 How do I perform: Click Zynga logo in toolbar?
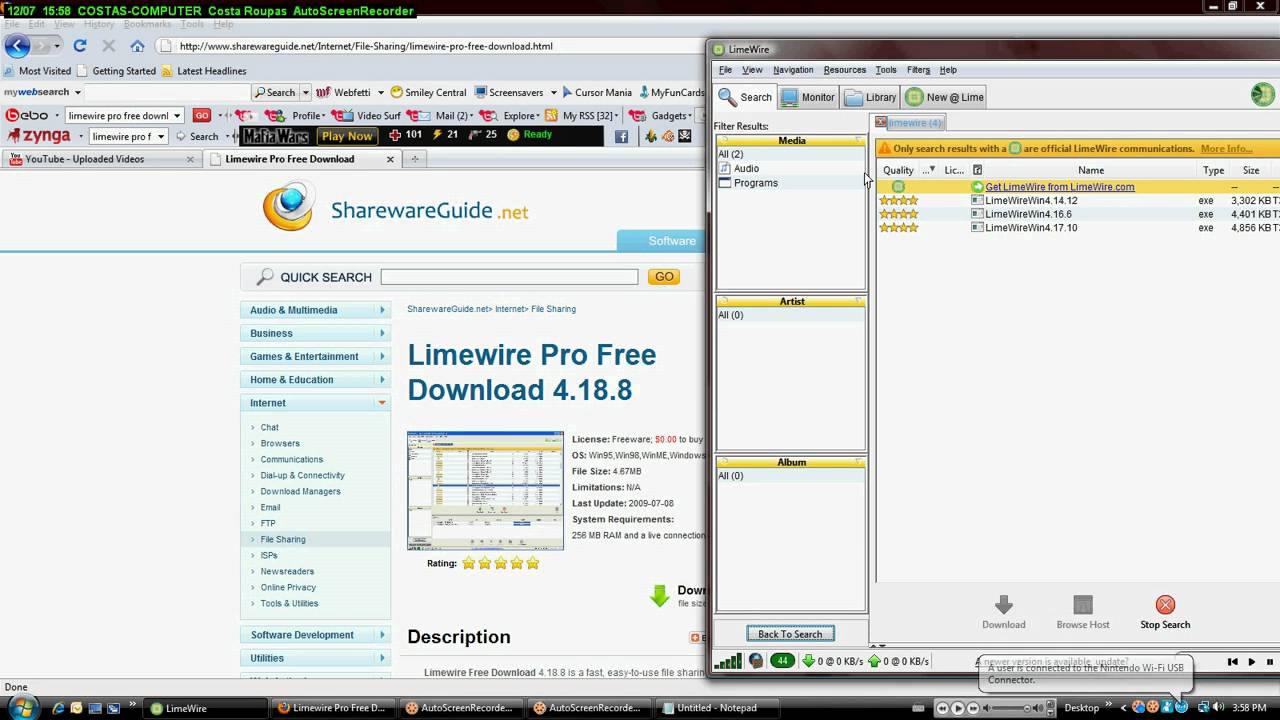[40, 136]
